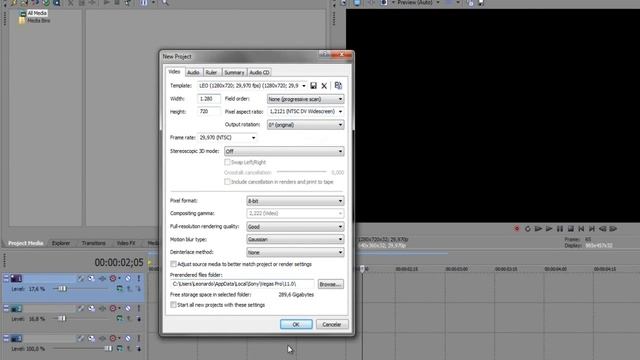
Task: Check Start all new projects with these settings
Action: tap(173, 305)
